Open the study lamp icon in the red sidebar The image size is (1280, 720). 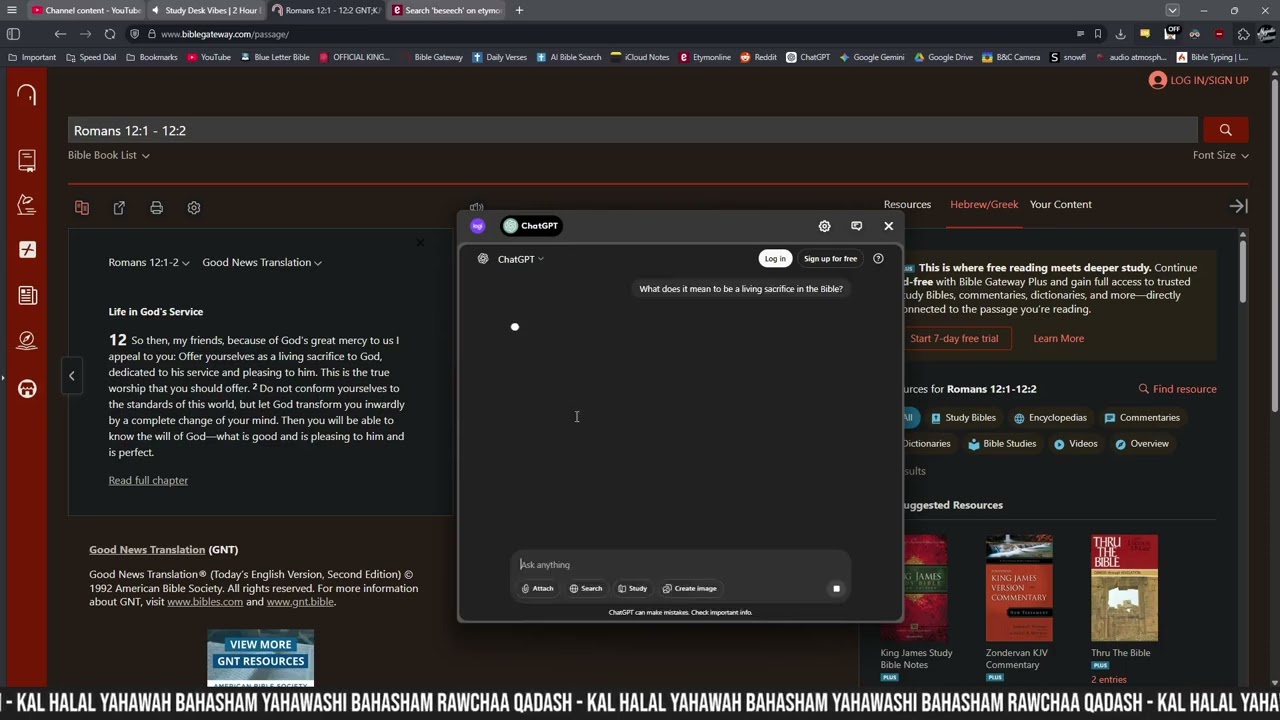coord(27,205)
